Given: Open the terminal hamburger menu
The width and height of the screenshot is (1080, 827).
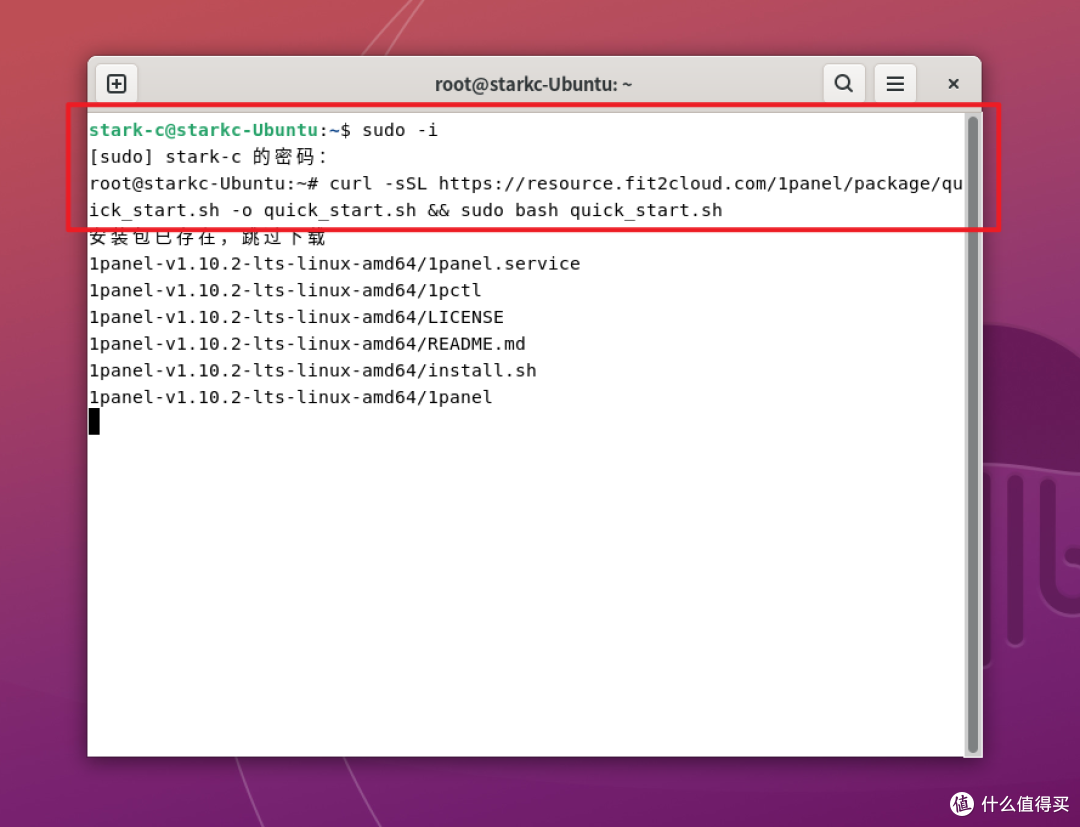Looking at the screenshot, I should point(895,84).
